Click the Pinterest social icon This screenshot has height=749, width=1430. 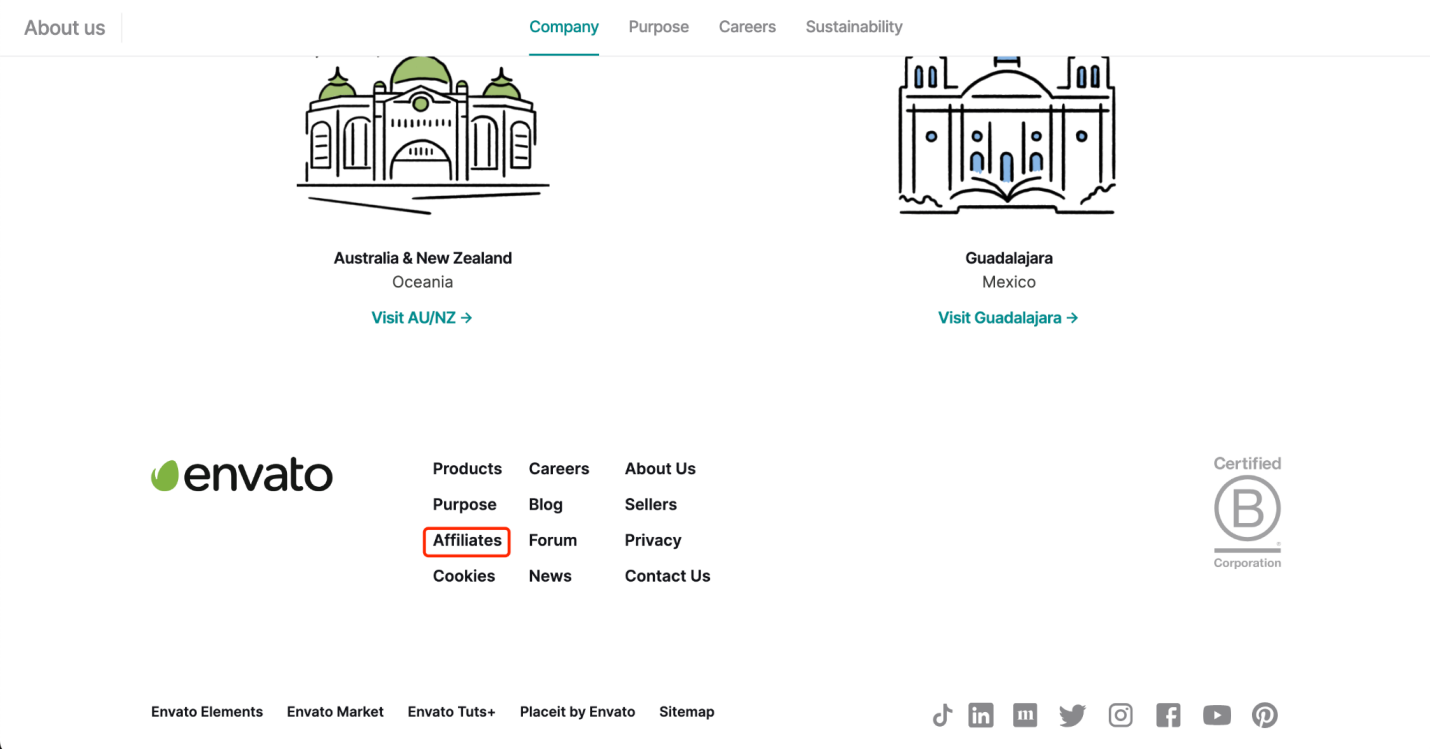(x=1265, y=715)
